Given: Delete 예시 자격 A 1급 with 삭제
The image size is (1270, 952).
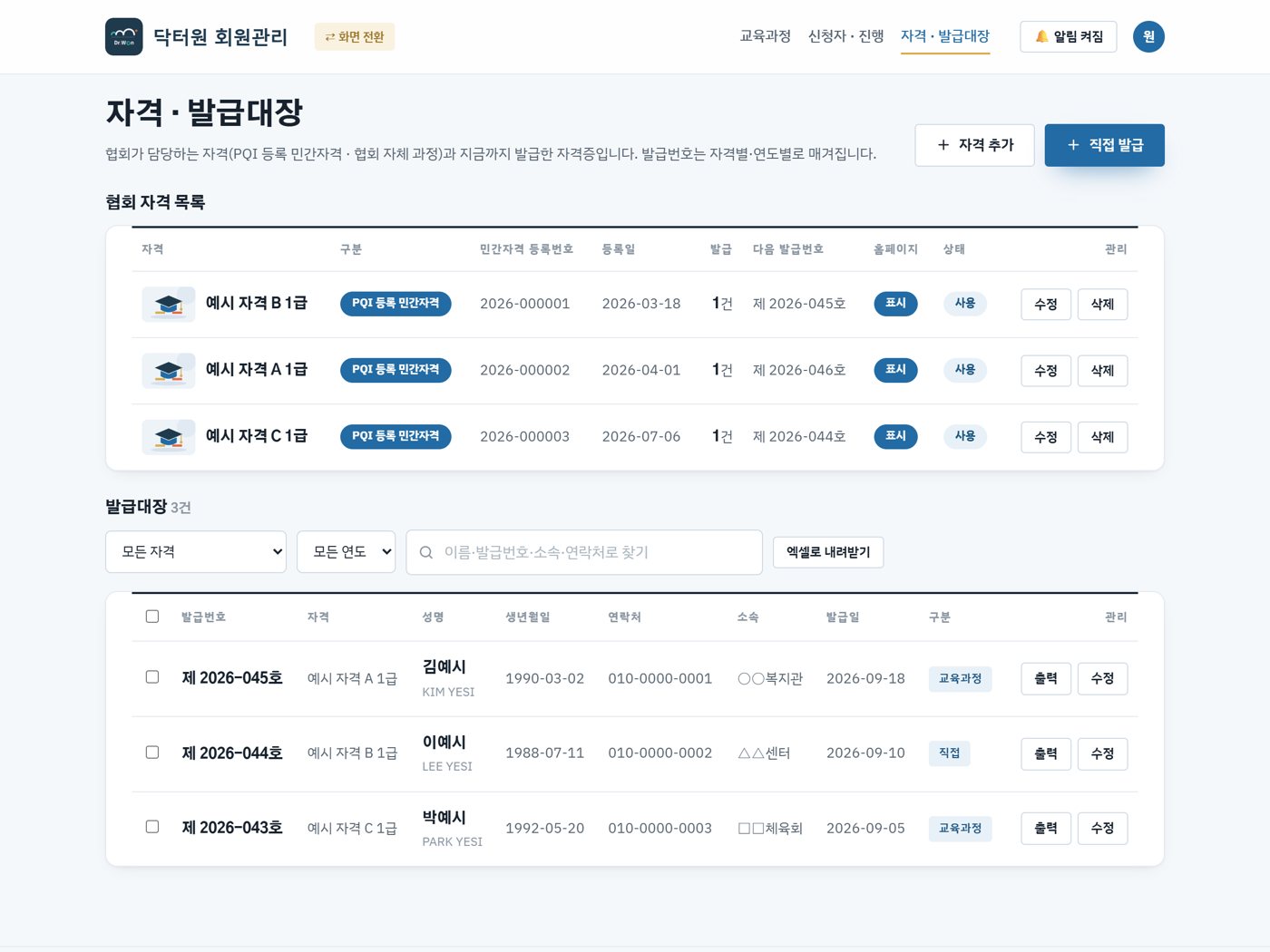Looking at the screenshot, I should pyautogui.click(x=1102, y=370).
